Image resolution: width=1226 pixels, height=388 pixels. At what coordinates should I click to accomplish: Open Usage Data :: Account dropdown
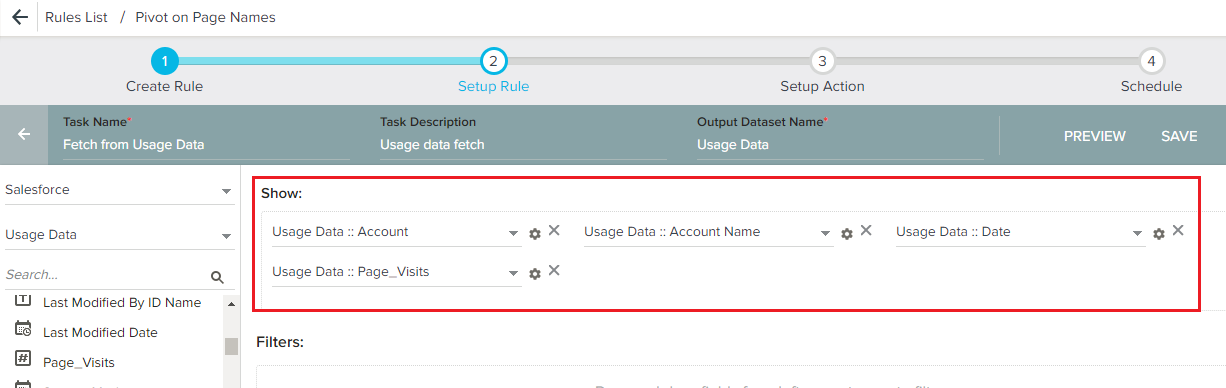click(396, 232)
